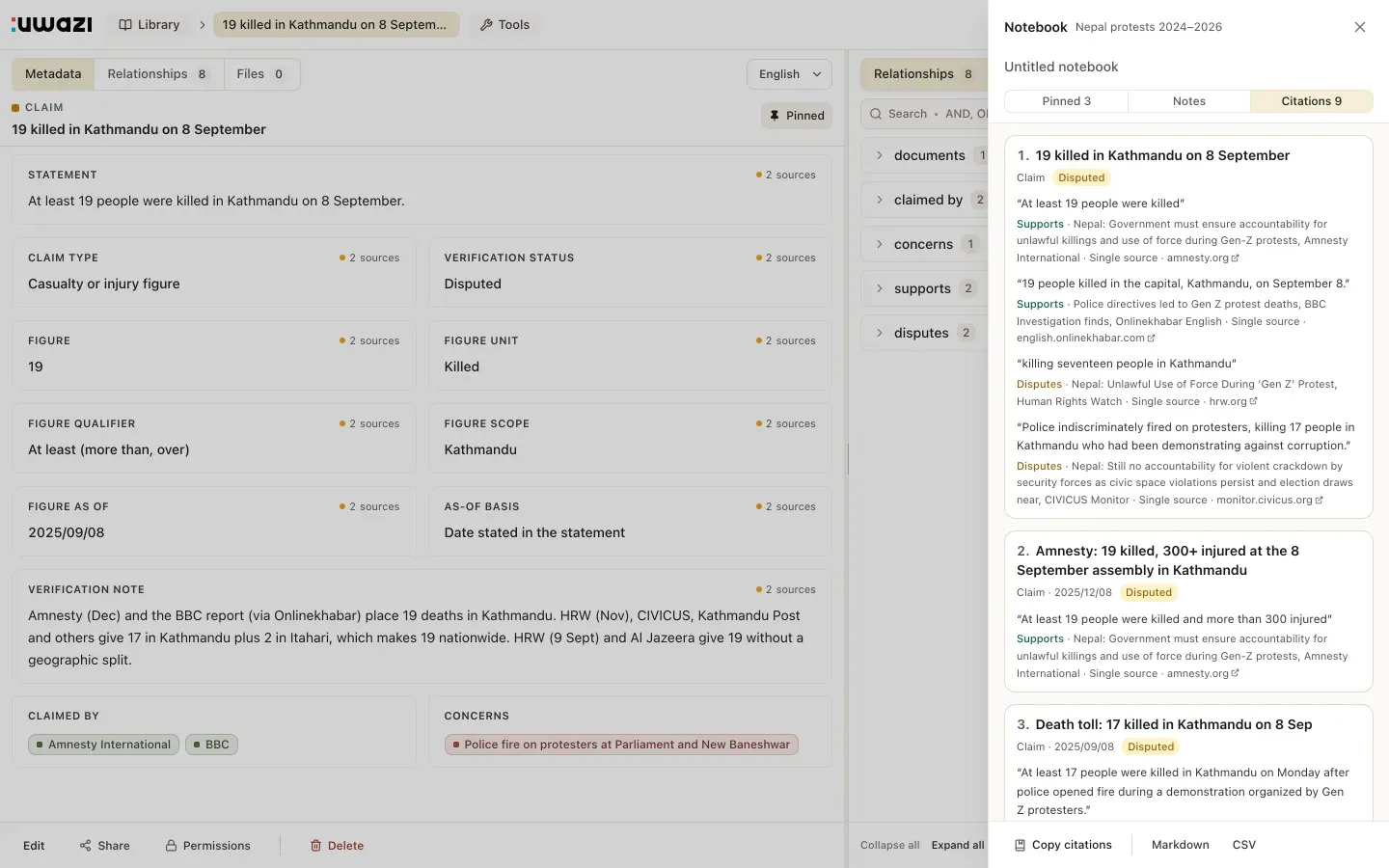Open monitor.civicus.org external link
1389x868 pixels.
click(1269, 501)
